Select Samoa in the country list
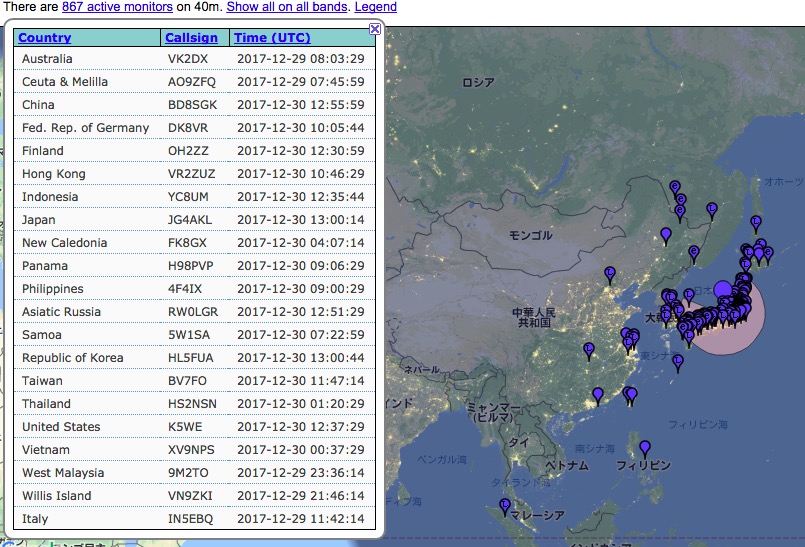 click(x=42, y=335)
